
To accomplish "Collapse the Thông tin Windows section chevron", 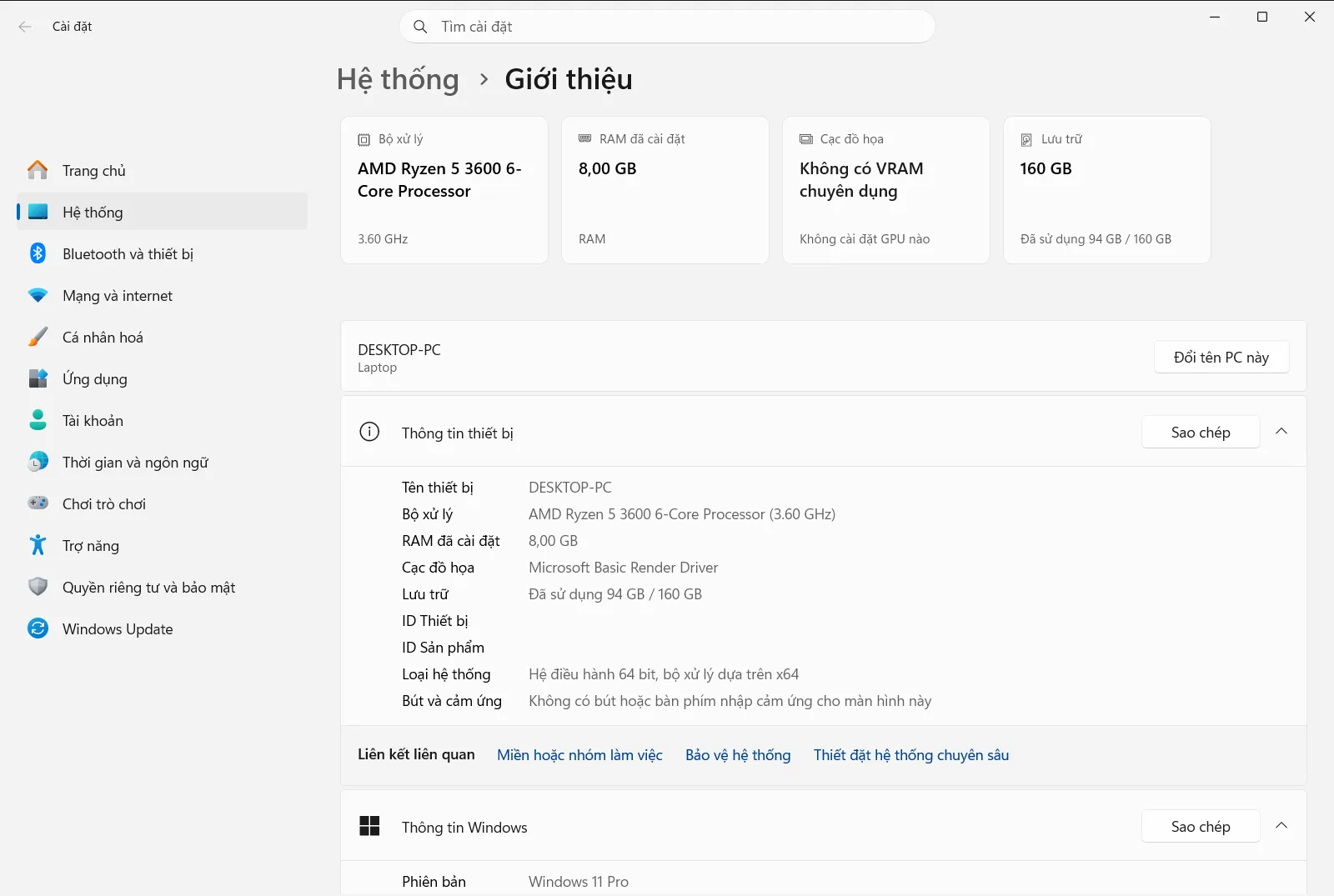I will tap(1281, 826).
